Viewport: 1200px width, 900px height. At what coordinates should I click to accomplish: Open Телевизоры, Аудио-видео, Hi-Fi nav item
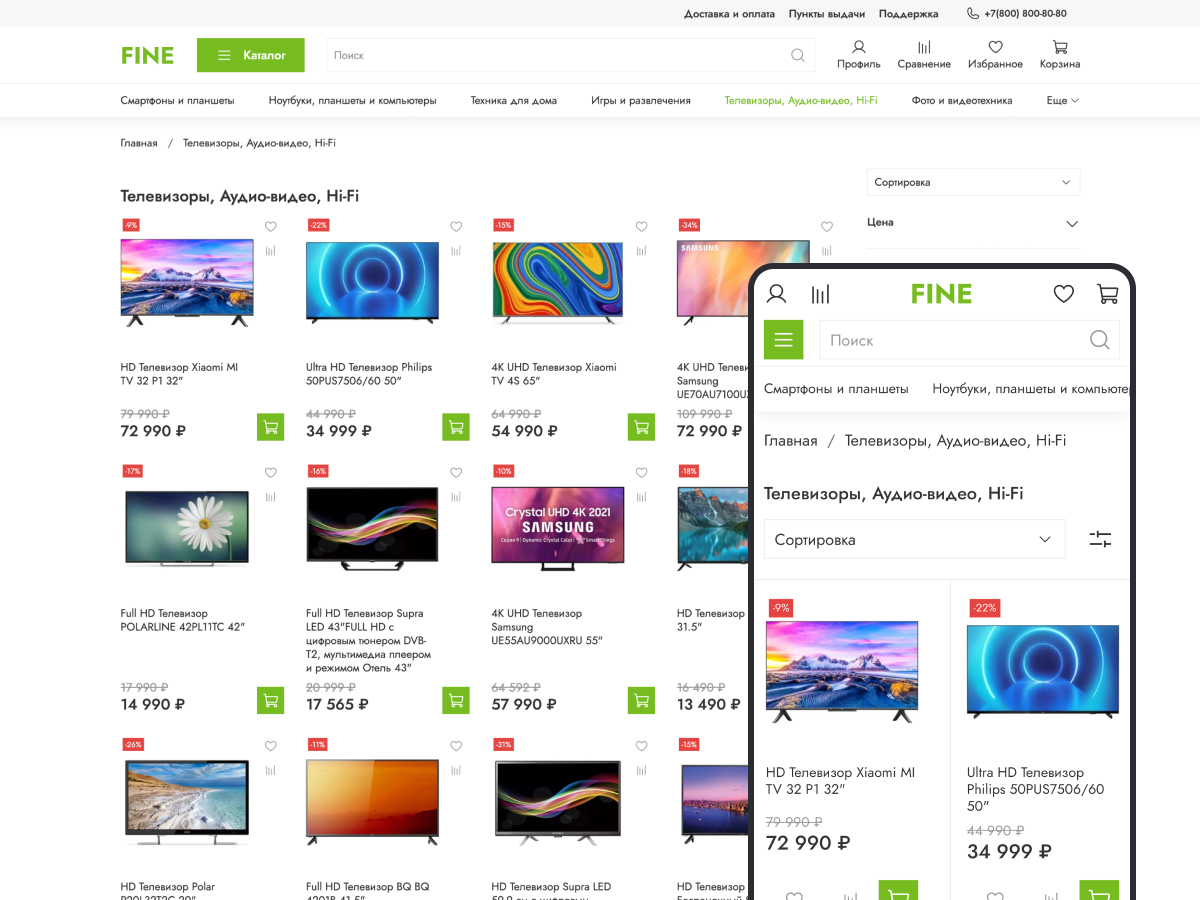801,100
